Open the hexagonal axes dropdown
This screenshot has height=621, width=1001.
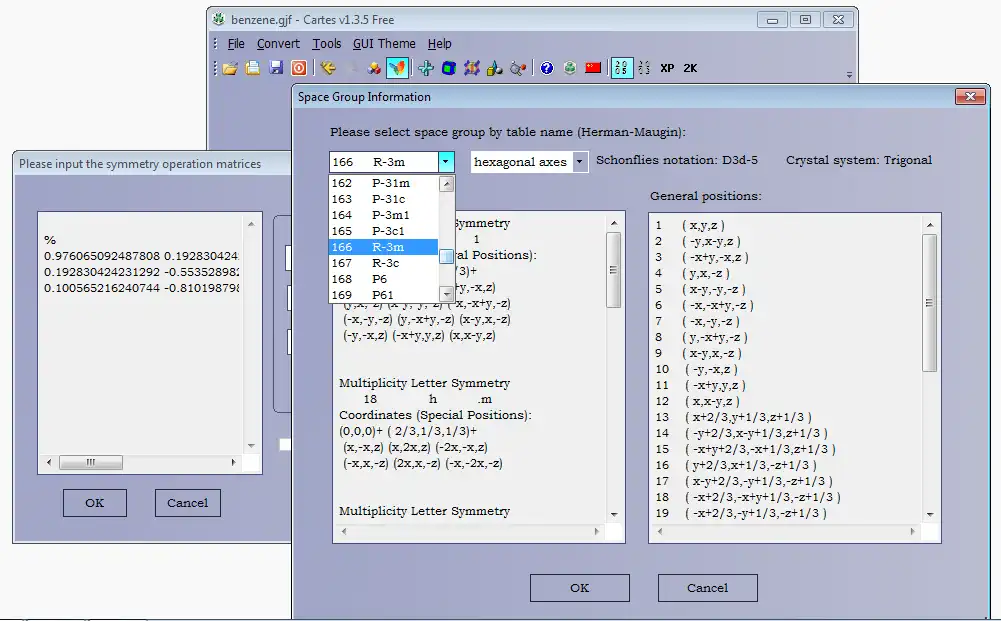(x=580, y=162)
